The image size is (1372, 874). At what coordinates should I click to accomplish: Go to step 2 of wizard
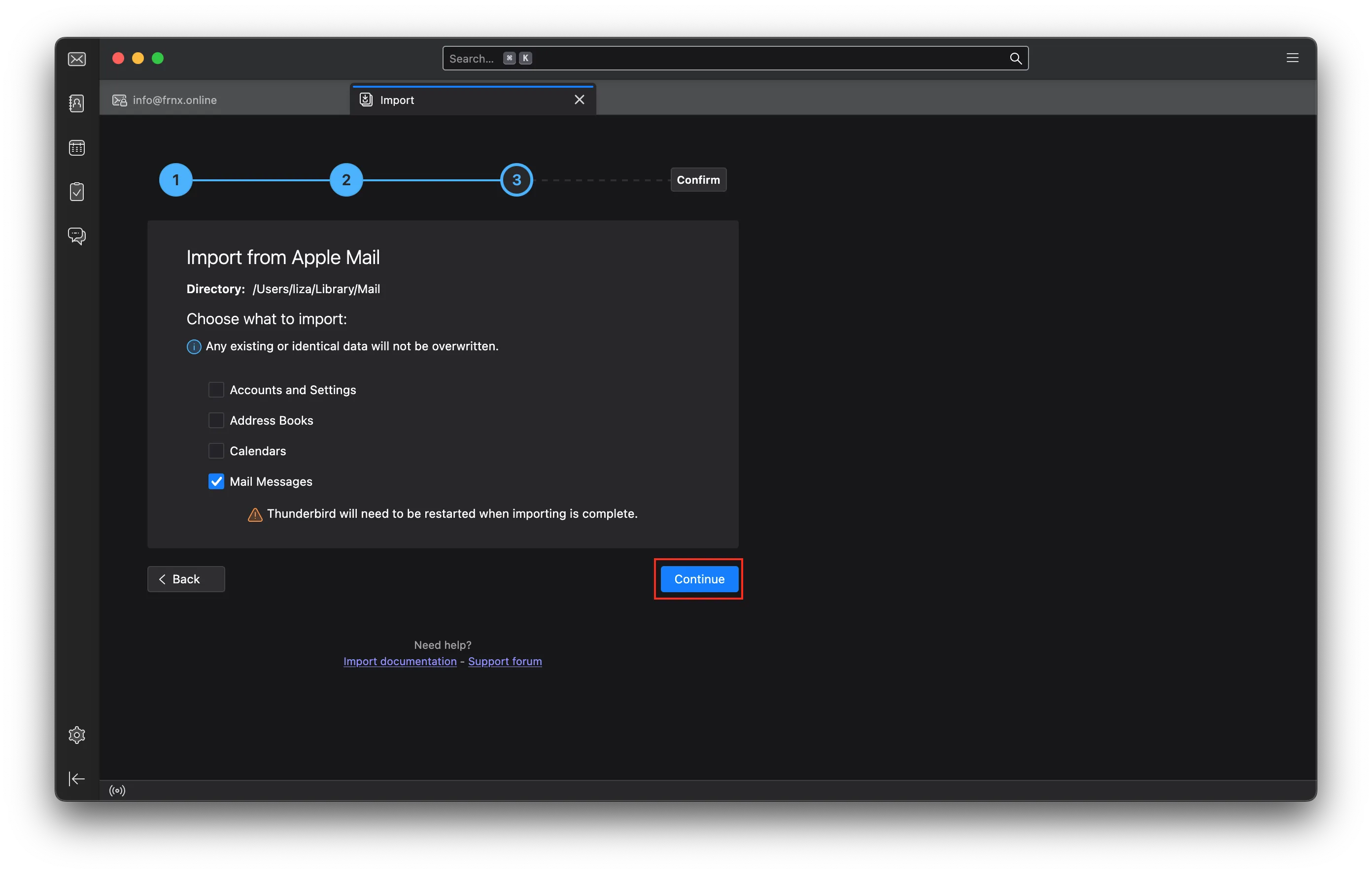[346, 180]
